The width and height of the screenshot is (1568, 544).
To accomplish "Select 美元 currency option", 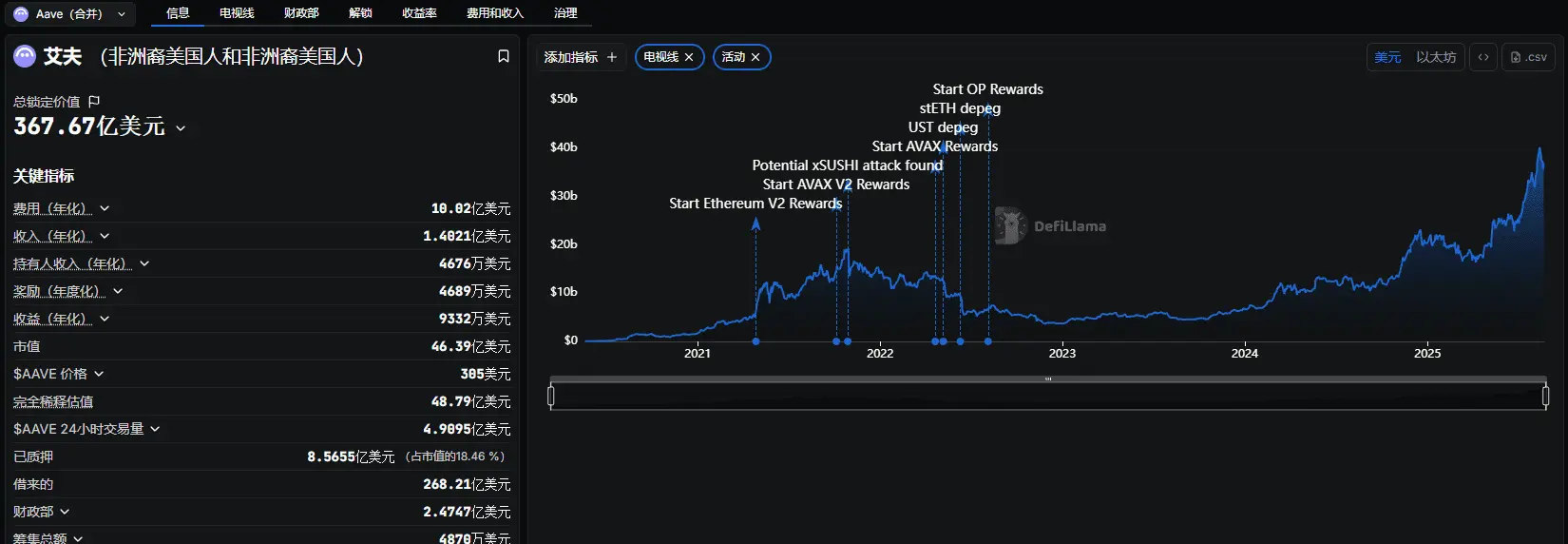I will pyautogui.click(x=1387, y=57).
